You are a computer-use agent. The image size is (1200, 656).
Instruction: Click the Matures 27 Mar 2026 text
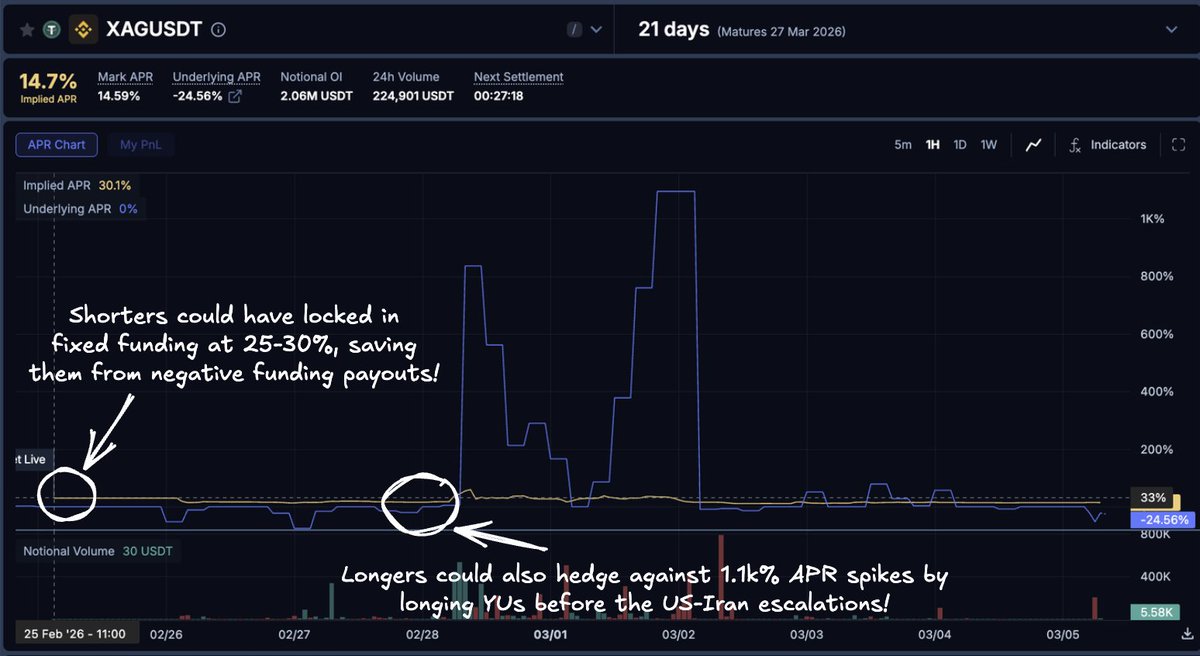(x=782, y=31)
